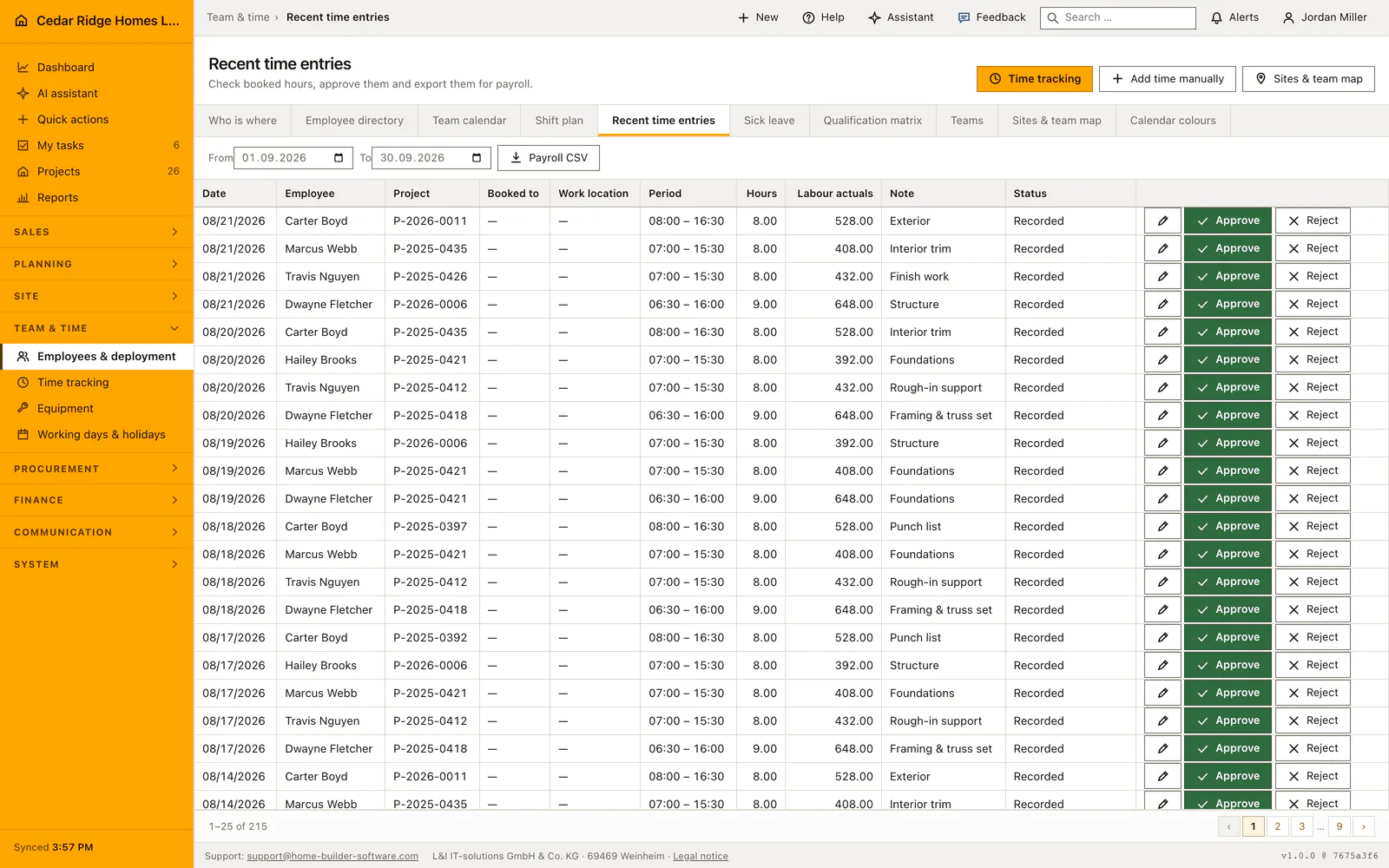The image size is (1389, 868).
Task: Approve the 08/21/2026 Travis Nguyen entry
Action: pos(1228,276)
